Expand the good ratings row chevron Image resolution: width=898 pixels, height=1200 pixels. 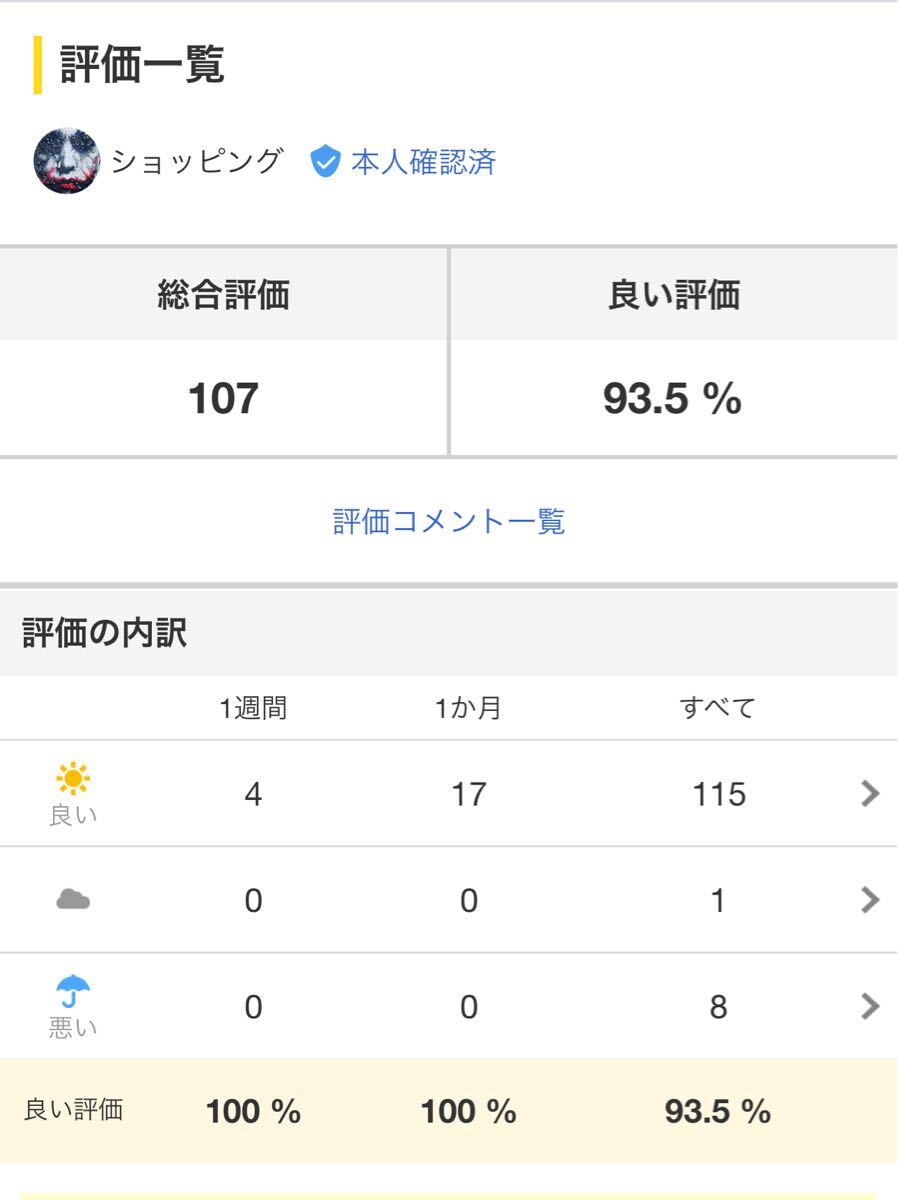(x=870, y=794)
